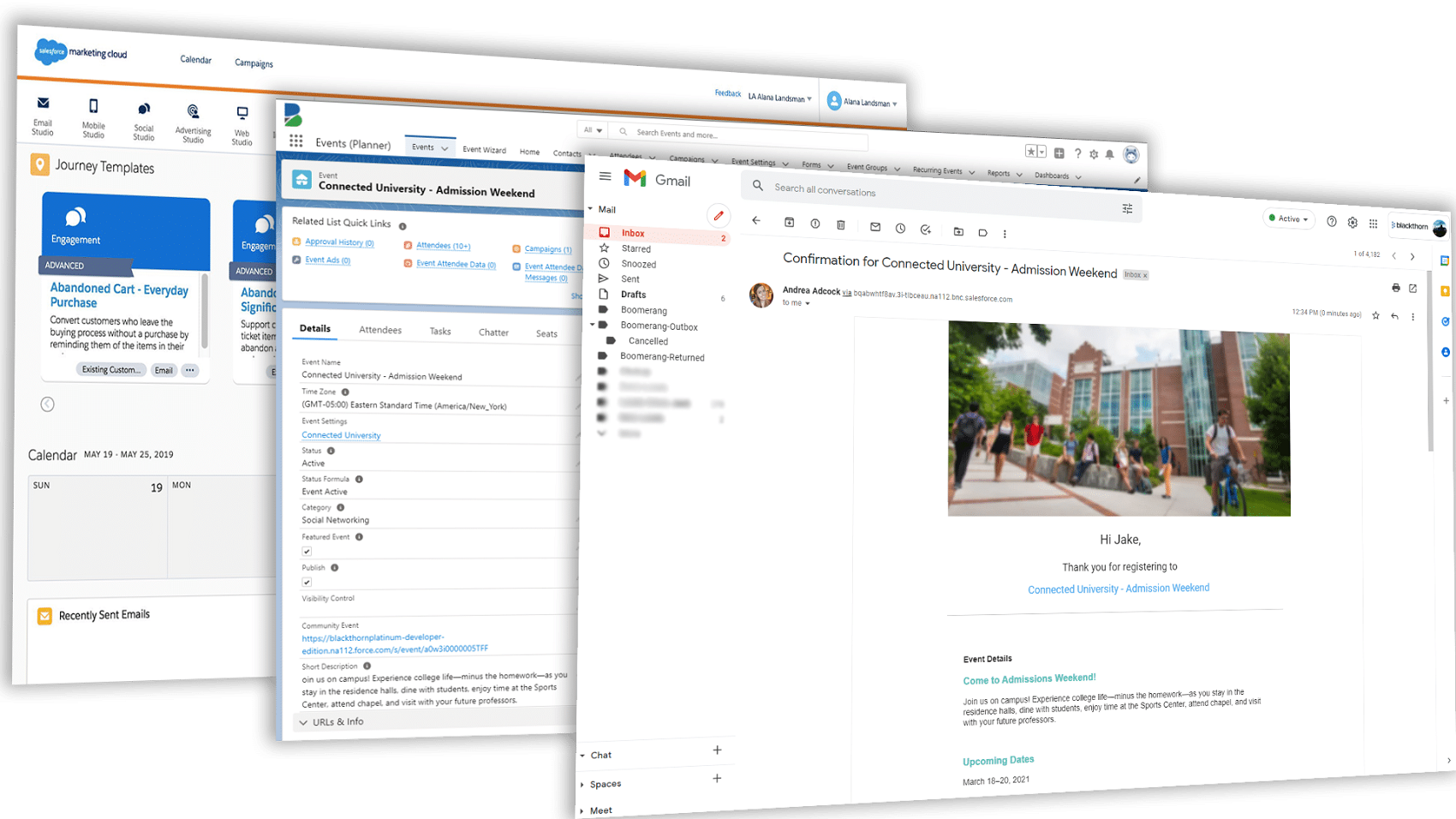Open the Approval History (0) quick link
The height and width of the screenshot is (819, 1456).
(x=339, y=242)
